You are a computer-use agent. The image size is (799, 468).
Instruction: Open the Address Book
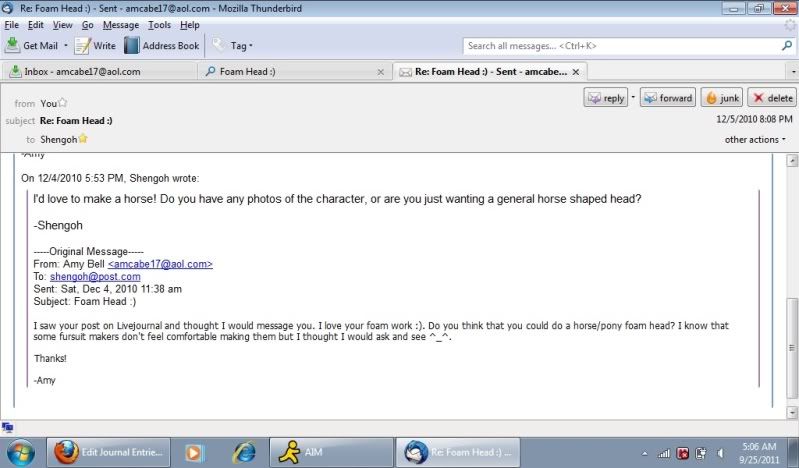(x=162, y=45)
